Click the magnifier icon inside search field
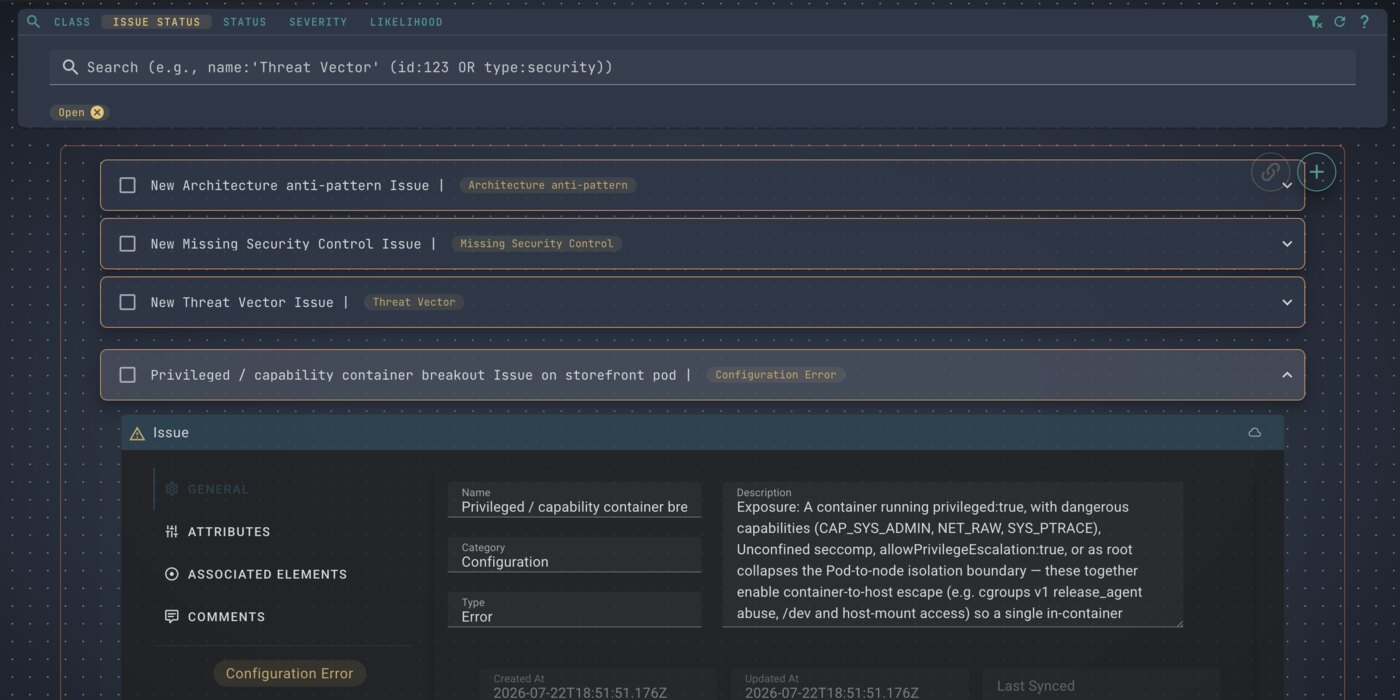This screenshot has height=700, width=1400. pos(70,67)
